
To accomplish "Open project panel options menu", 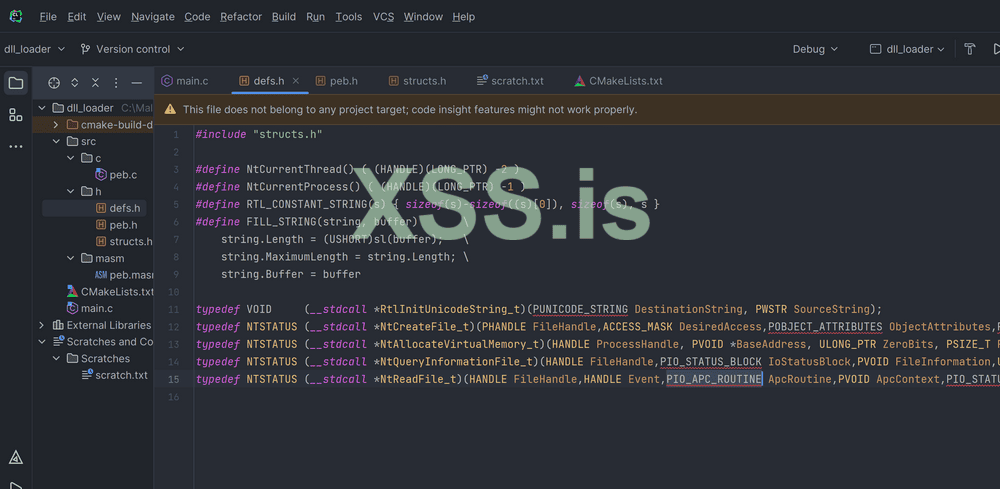I will click(x=115, y=83).
